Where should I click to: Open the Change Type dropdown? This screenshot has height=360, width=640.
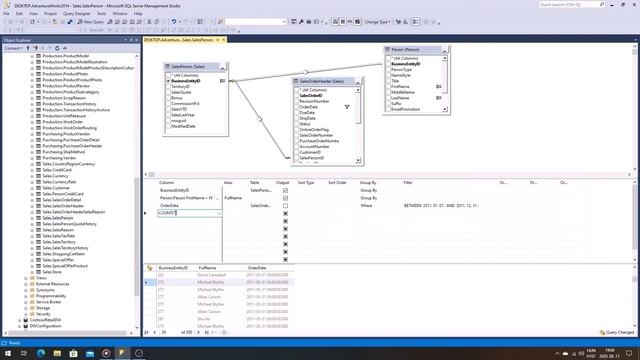[377, 22]
